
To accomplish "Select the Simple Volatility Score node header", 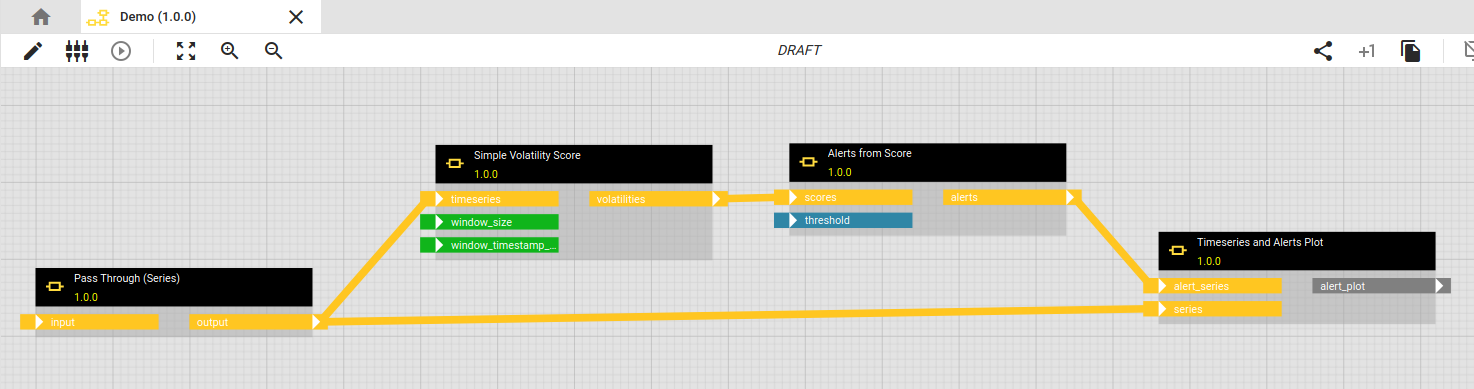I will tap(574, 164).
